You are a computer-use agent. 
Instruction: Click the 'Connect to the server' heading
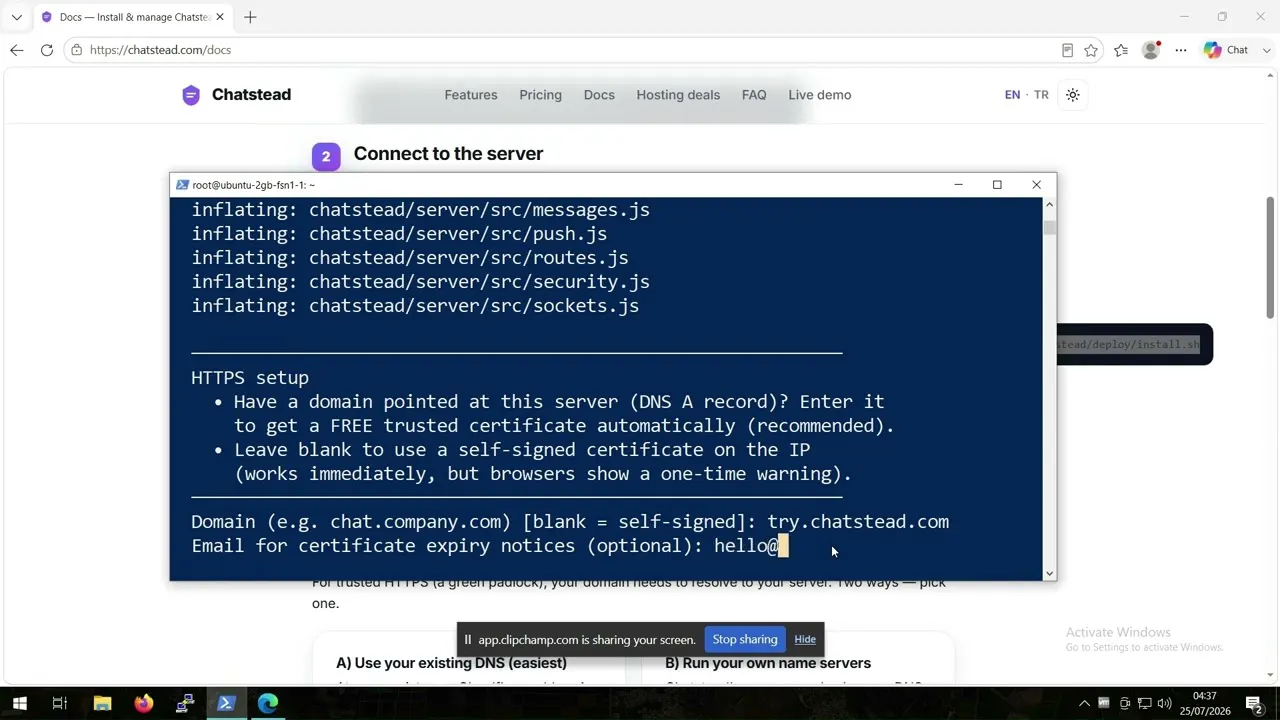click(448, 154)
